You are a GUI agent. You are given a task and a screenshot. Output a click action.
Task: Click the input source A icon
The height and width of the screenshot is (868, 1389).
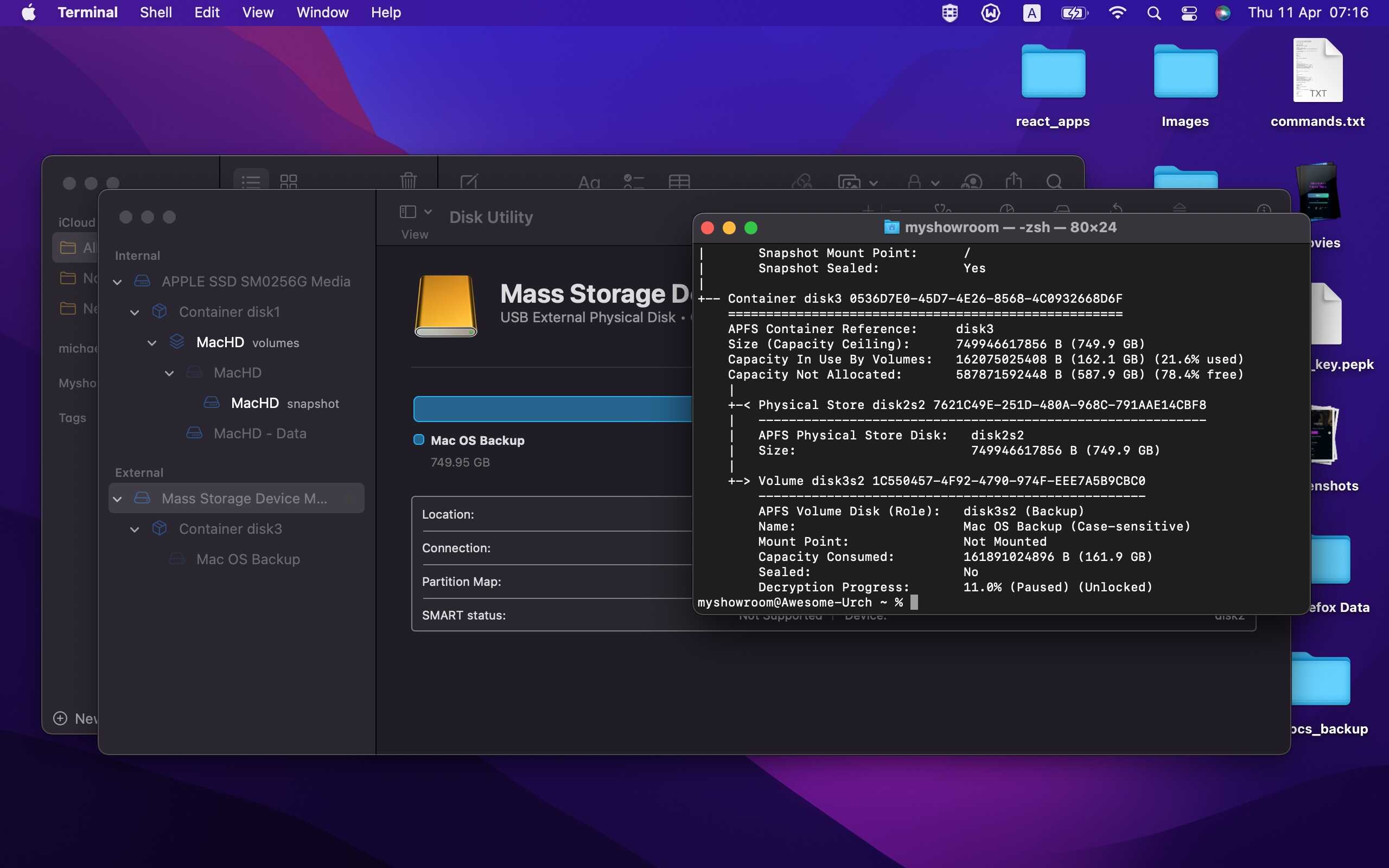(x=1031, y=12)
